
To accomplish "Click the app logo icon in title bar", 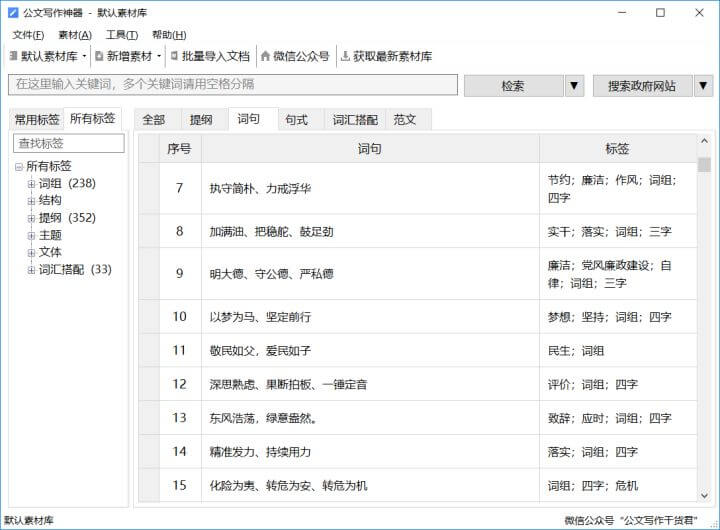I will 13,12.
